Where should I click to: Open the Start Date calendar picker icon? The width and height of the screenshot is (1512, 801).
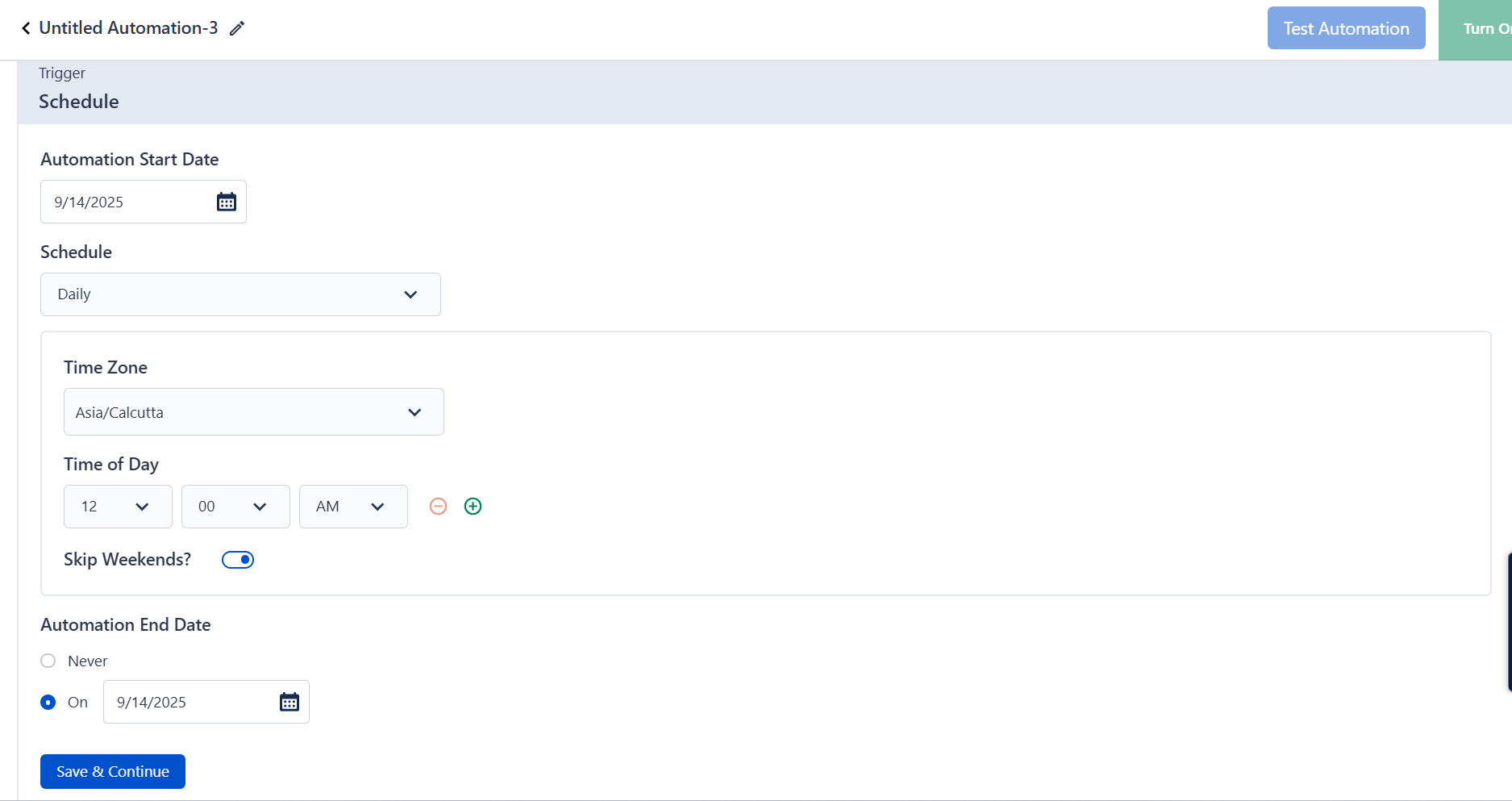pos(227,202)
